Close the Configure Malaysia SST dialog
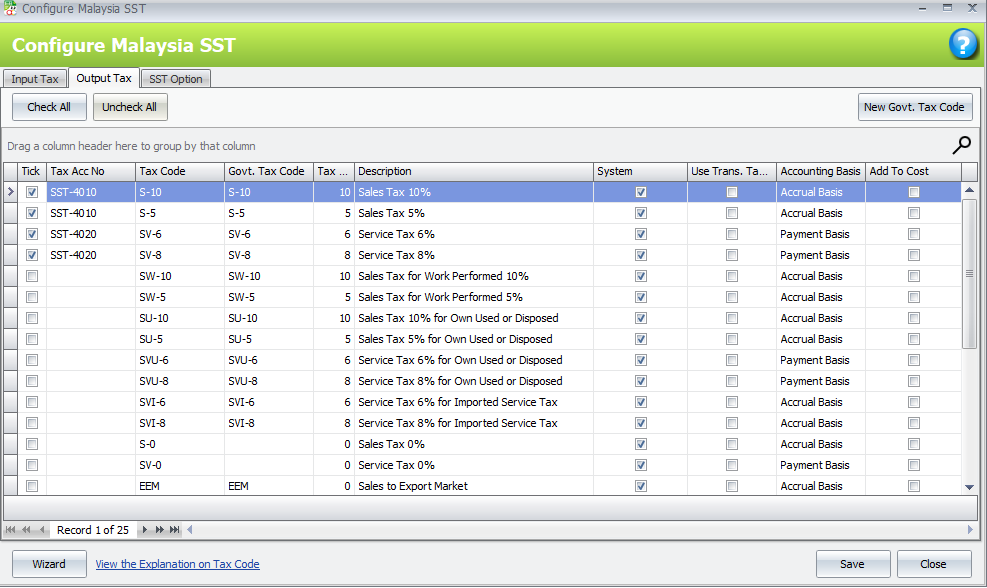987x588 pixels. (x=934, y=564)
